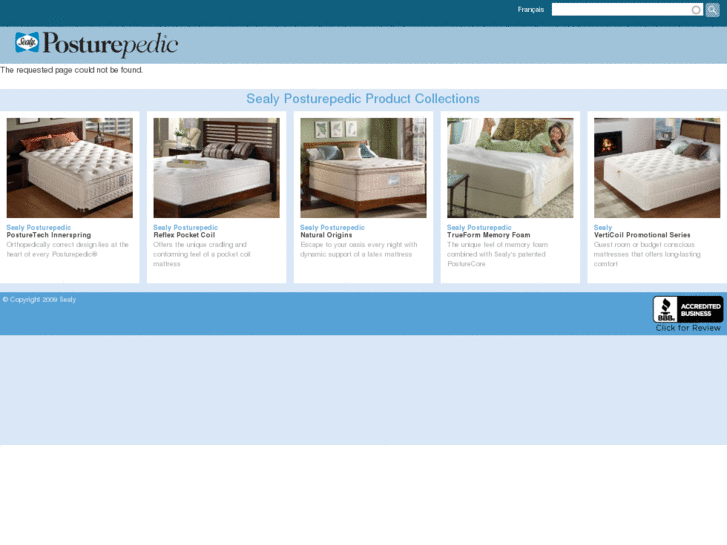Click the TrueForm Memory Foam title
727x545 pixels.
tap(489, 235)
